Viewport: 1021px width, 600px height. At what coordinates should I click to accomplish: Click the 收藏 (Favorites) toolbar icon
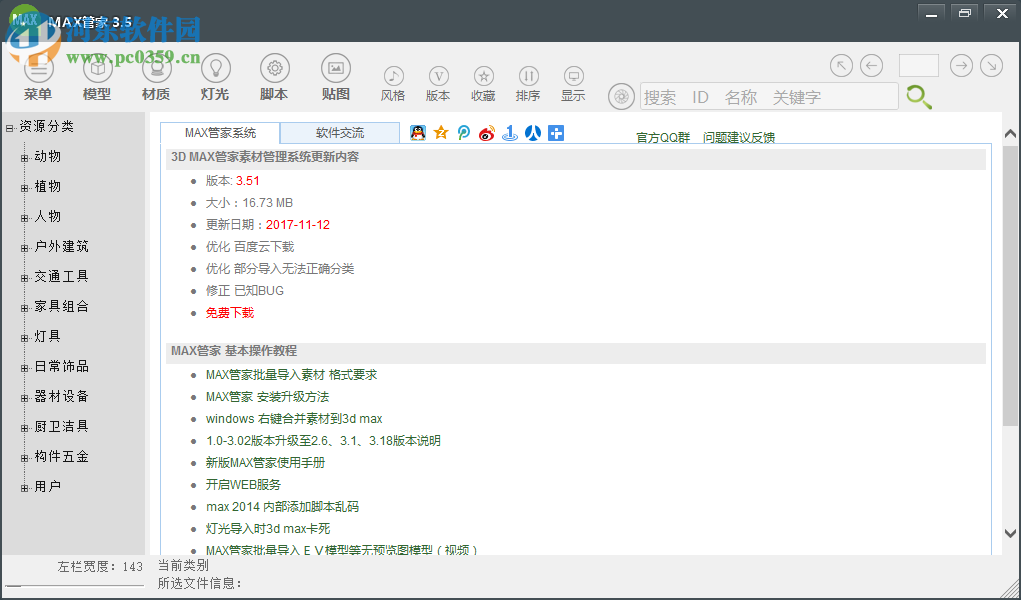point(483,84)
